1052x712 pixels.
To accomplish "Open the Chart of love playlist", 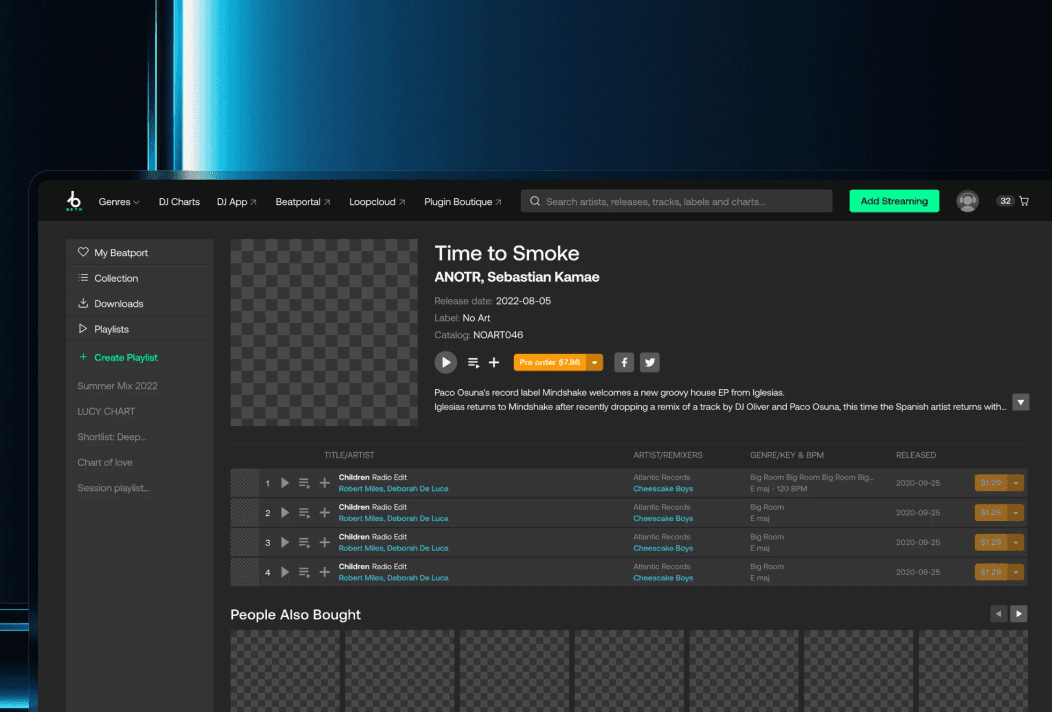I will [105, 462].
